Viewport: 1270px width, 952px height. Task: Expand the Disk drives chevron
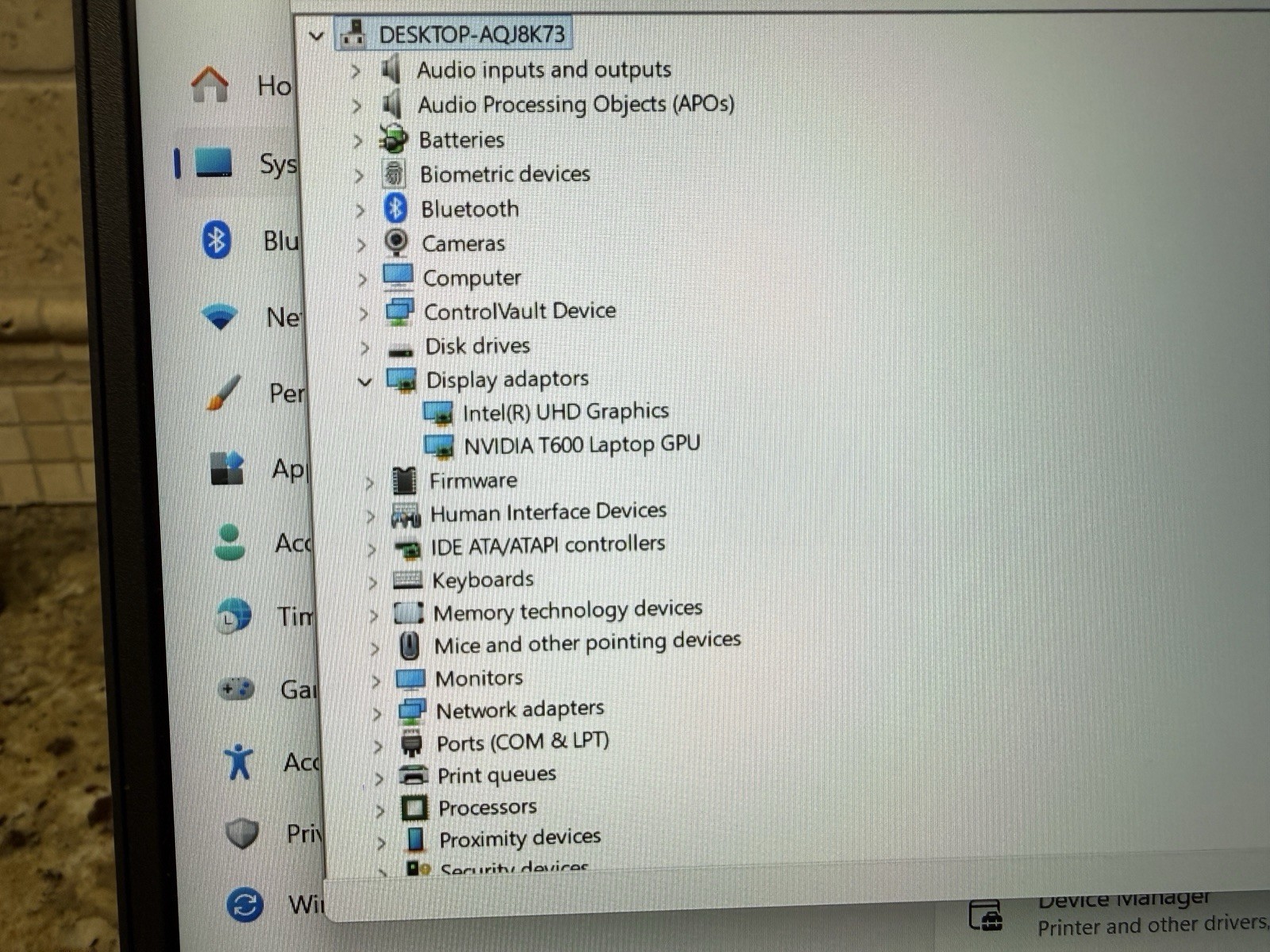[364, 347]
